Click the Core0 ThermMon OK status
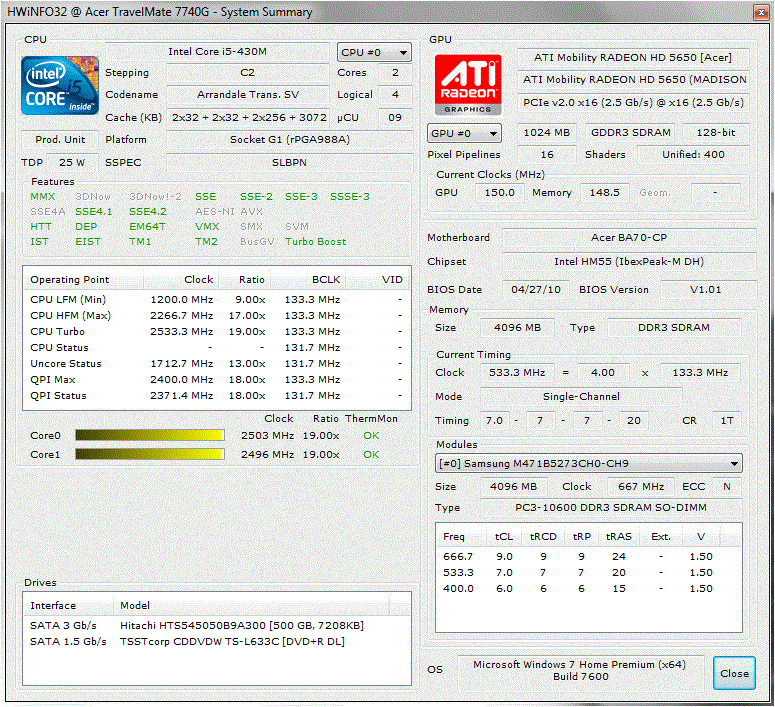 click(371, 436)
